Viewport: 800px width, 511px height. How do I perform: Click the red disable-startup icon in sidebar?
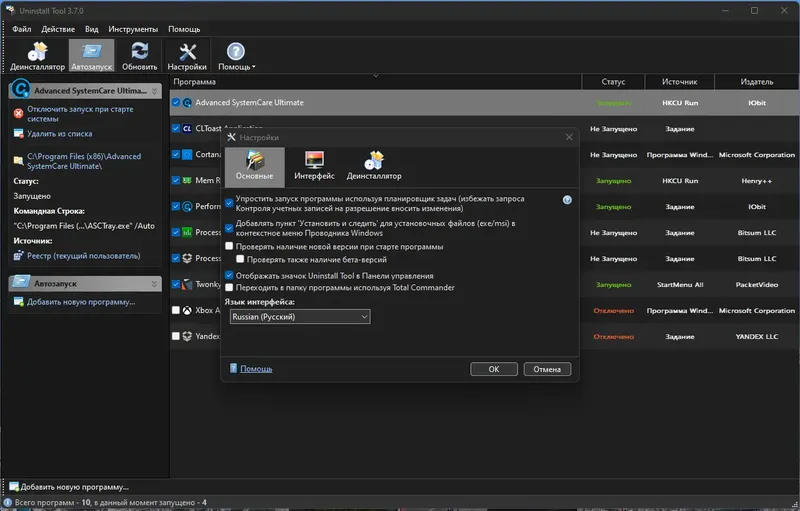(18, 113)
